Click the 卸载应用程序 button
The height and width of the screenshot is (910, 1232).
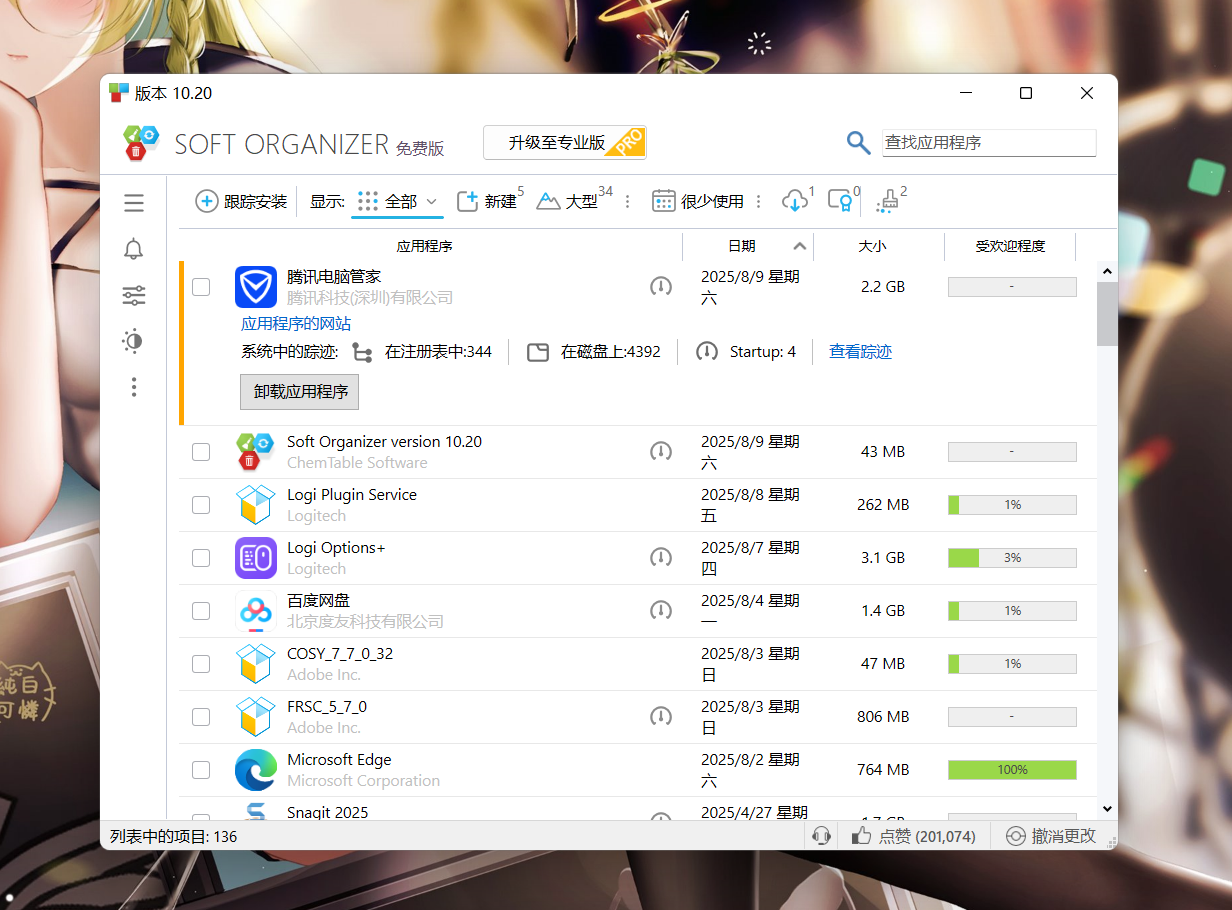pos(300,392)
